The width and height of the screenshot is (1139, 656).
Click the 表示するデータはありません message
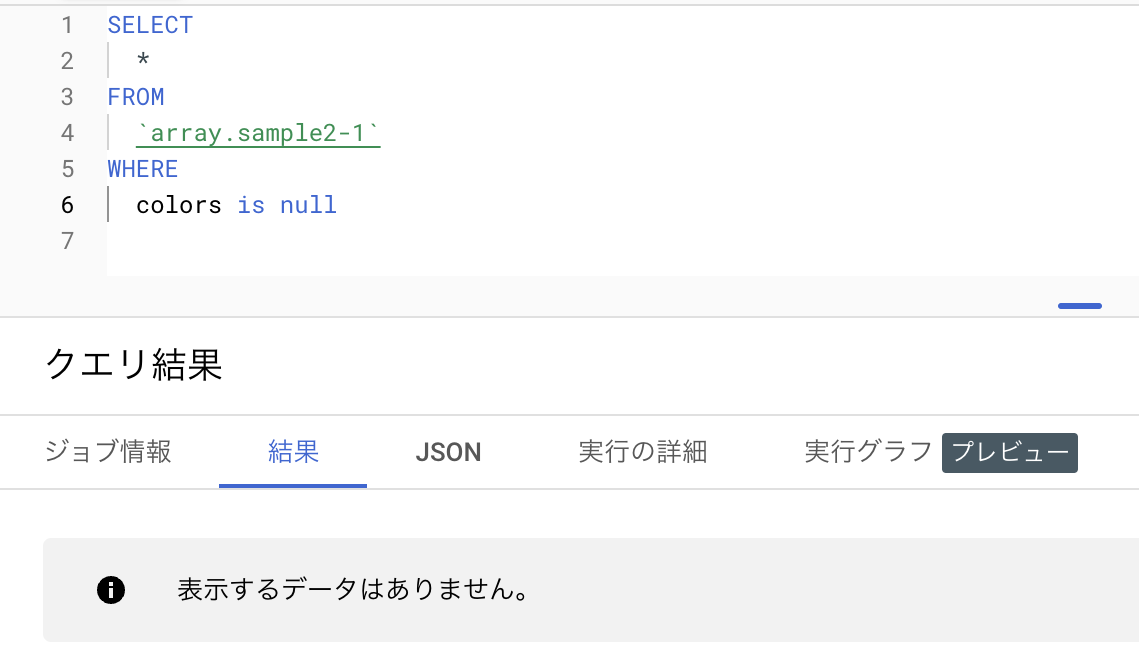(x=354, y=589)
